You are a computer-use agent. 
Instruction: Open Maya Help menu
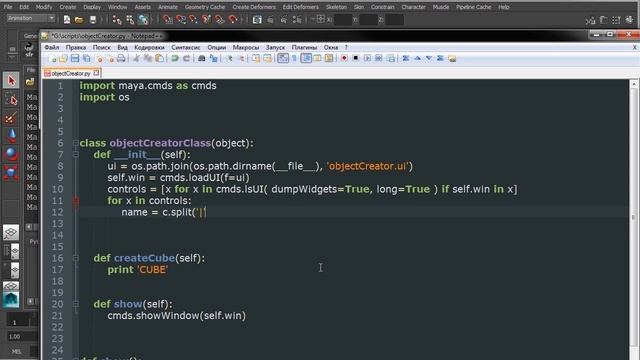[504, 7]
